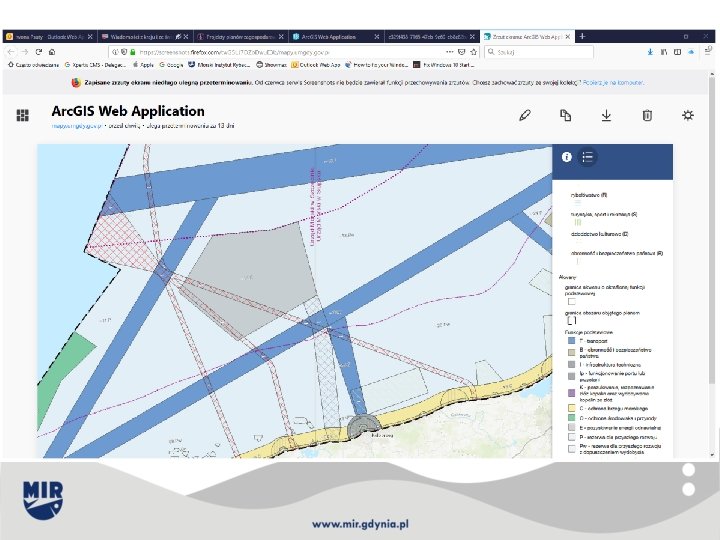
Task: Click the dziedzictwo kulturowe legend label
Action: (x=599, y=234)
